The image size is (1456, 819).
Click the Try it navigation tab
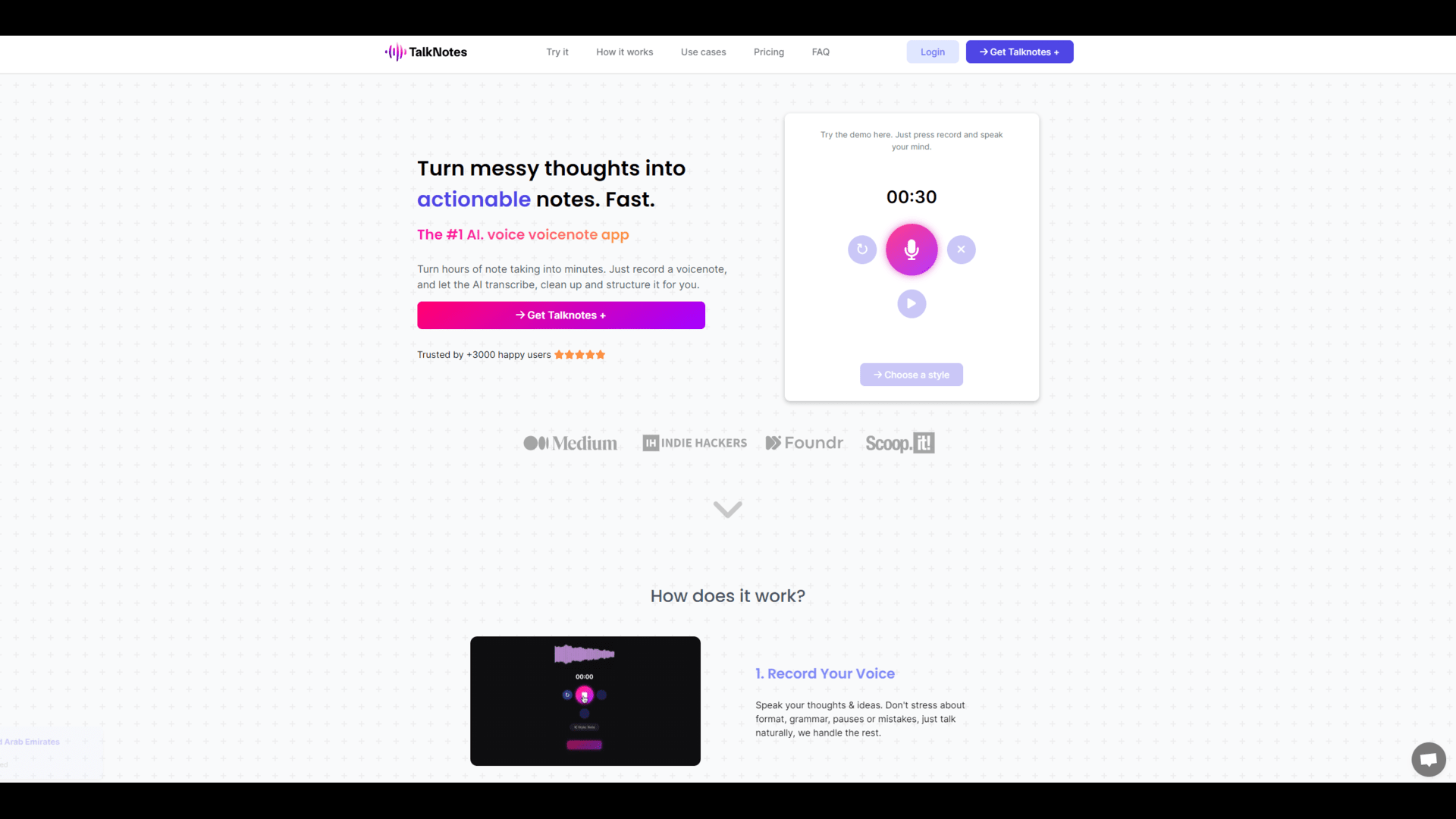pyautogui.click(x=557, y=52)
